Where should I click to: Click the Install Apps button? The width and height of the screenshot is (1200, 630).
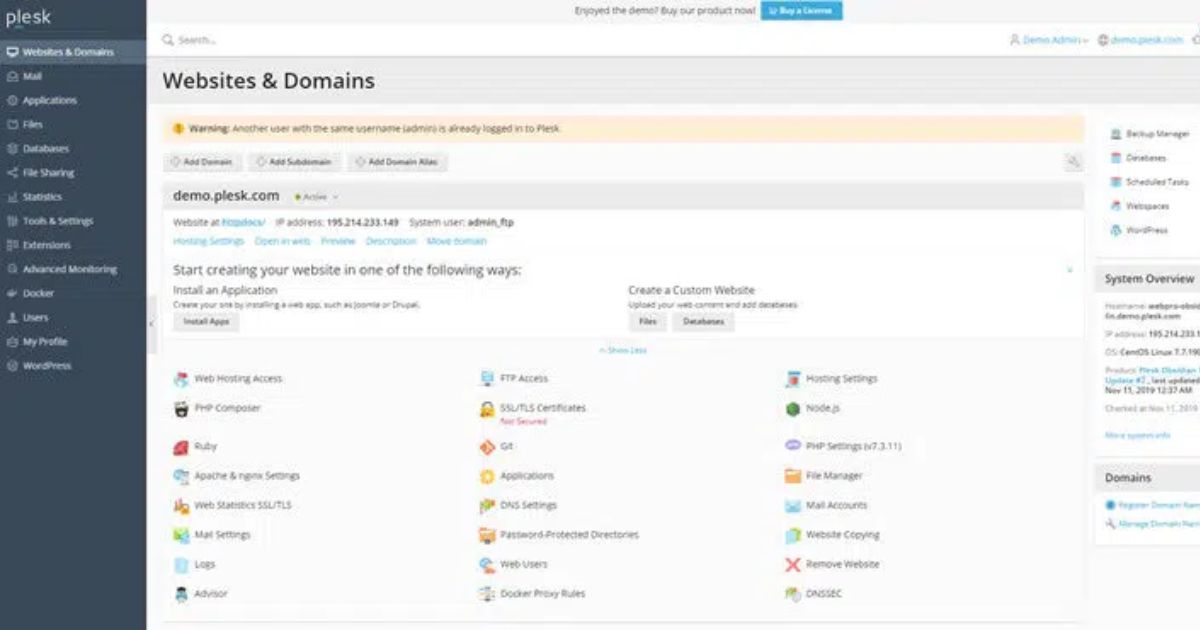click(206, 322)
